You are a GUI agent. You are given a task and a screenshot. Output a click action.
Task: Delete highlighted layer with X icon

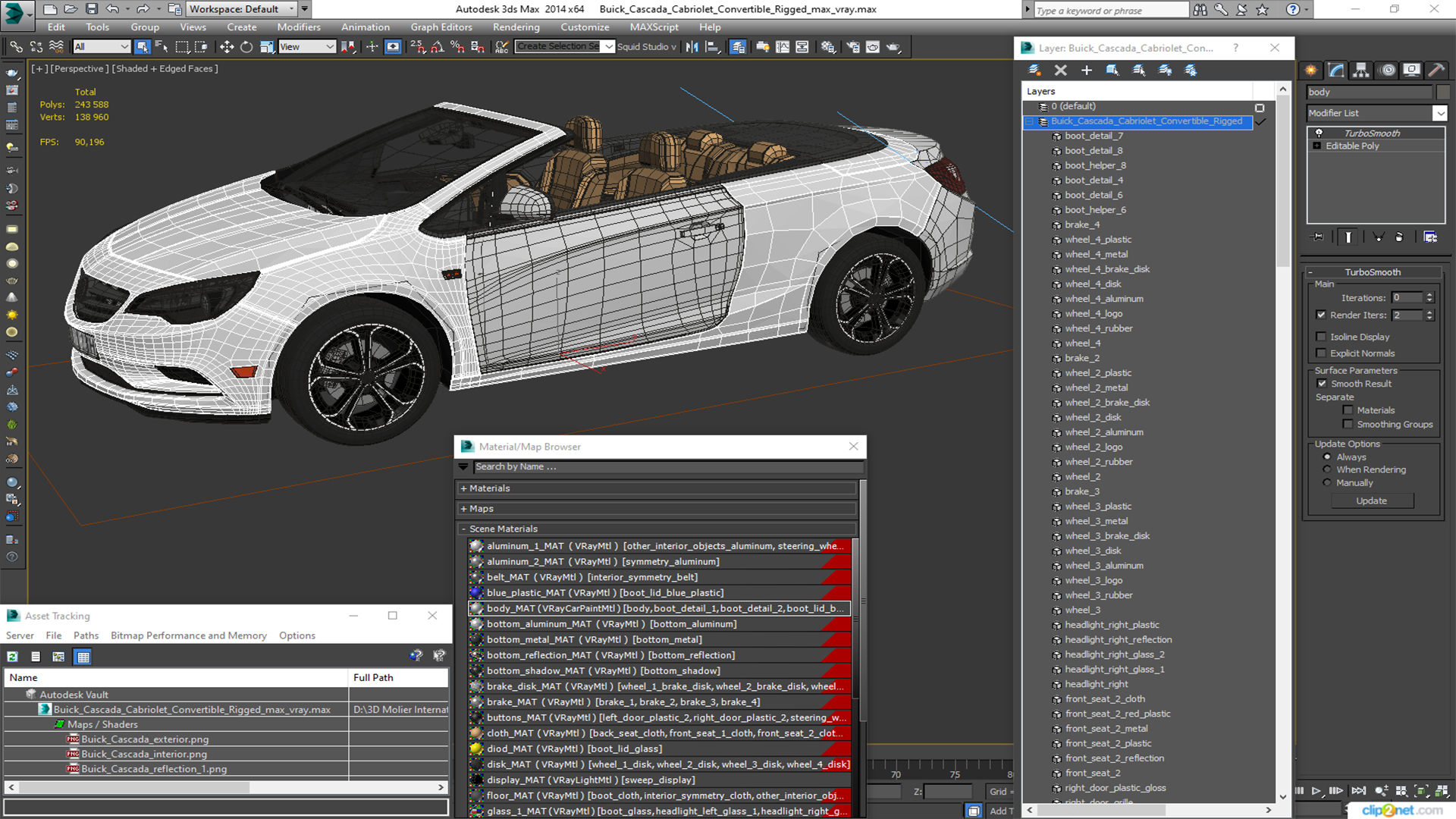coord(1061,71)
